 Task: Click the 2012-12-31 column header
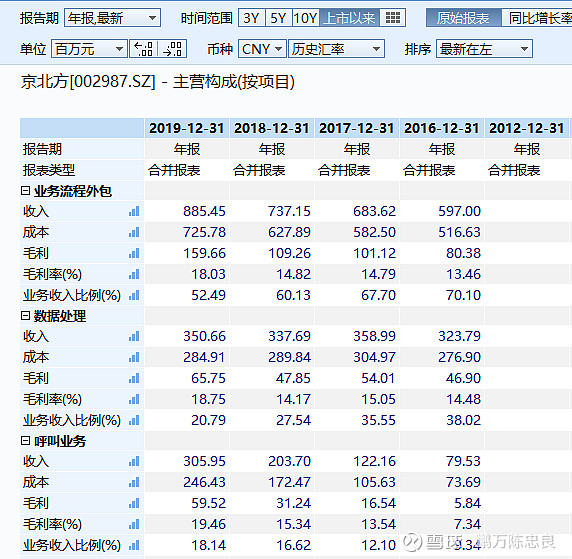click(527, 128)
